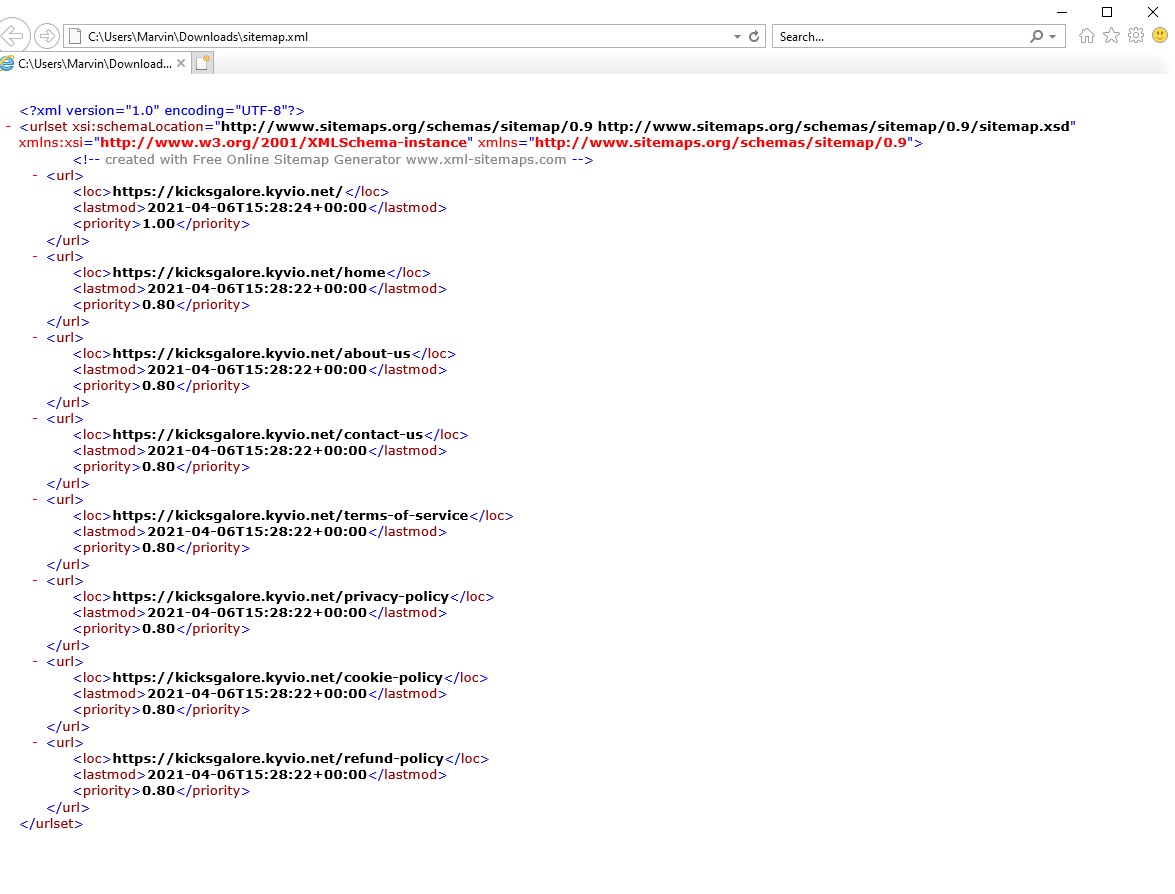Click the Internet Explorer tab favicon

pyautogui.click(x=7, y=64)
